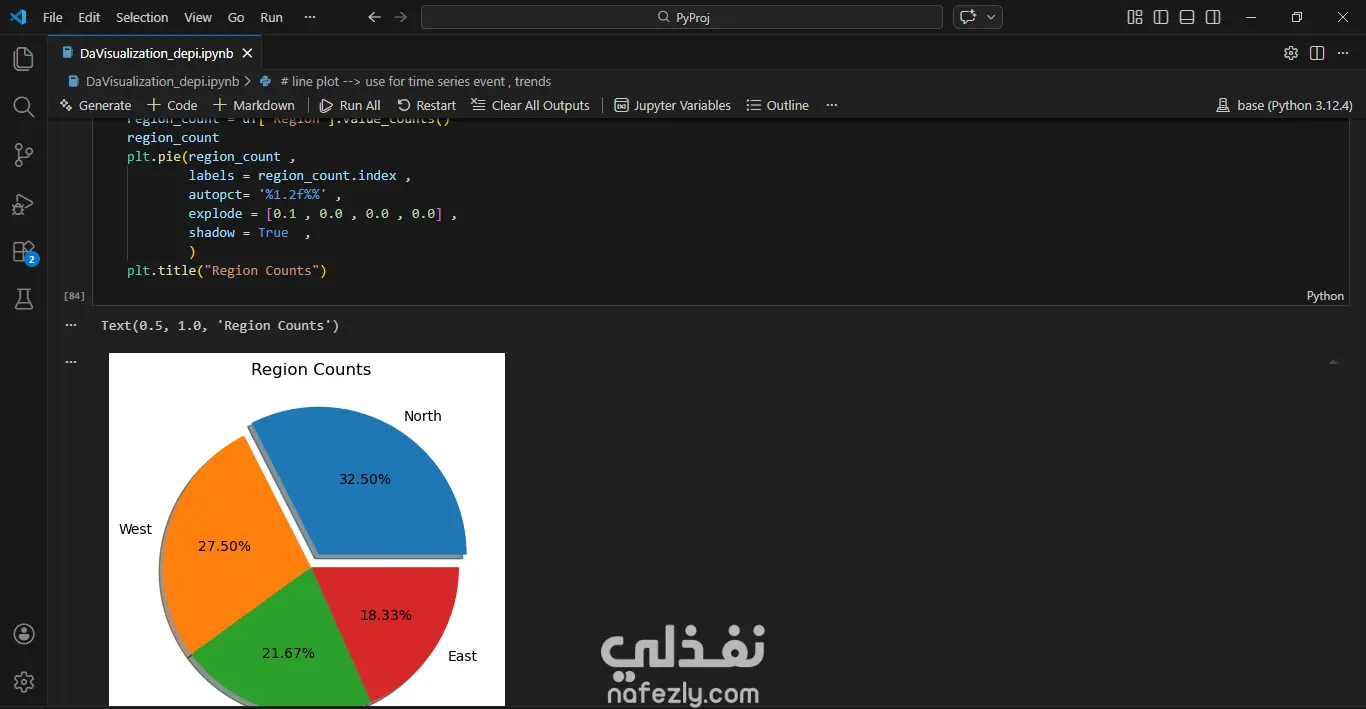Open the Customize Layout icon

pos(1135,17)
